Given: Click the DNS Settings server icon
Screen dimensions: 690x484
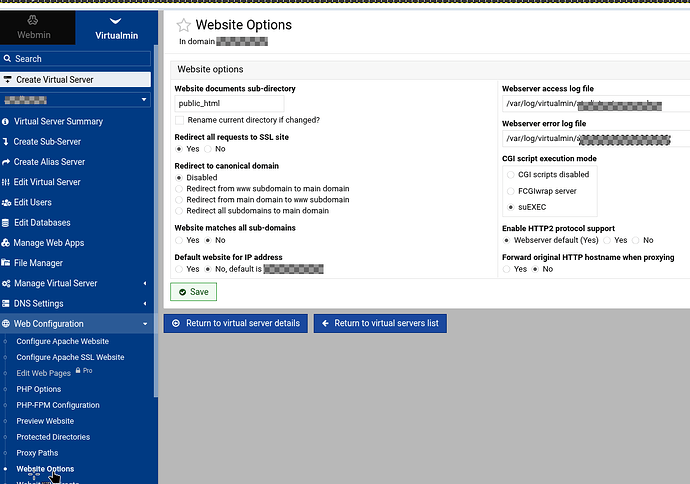Looking at the screenshot, I should pyautogui.click(x=6, y=304).
